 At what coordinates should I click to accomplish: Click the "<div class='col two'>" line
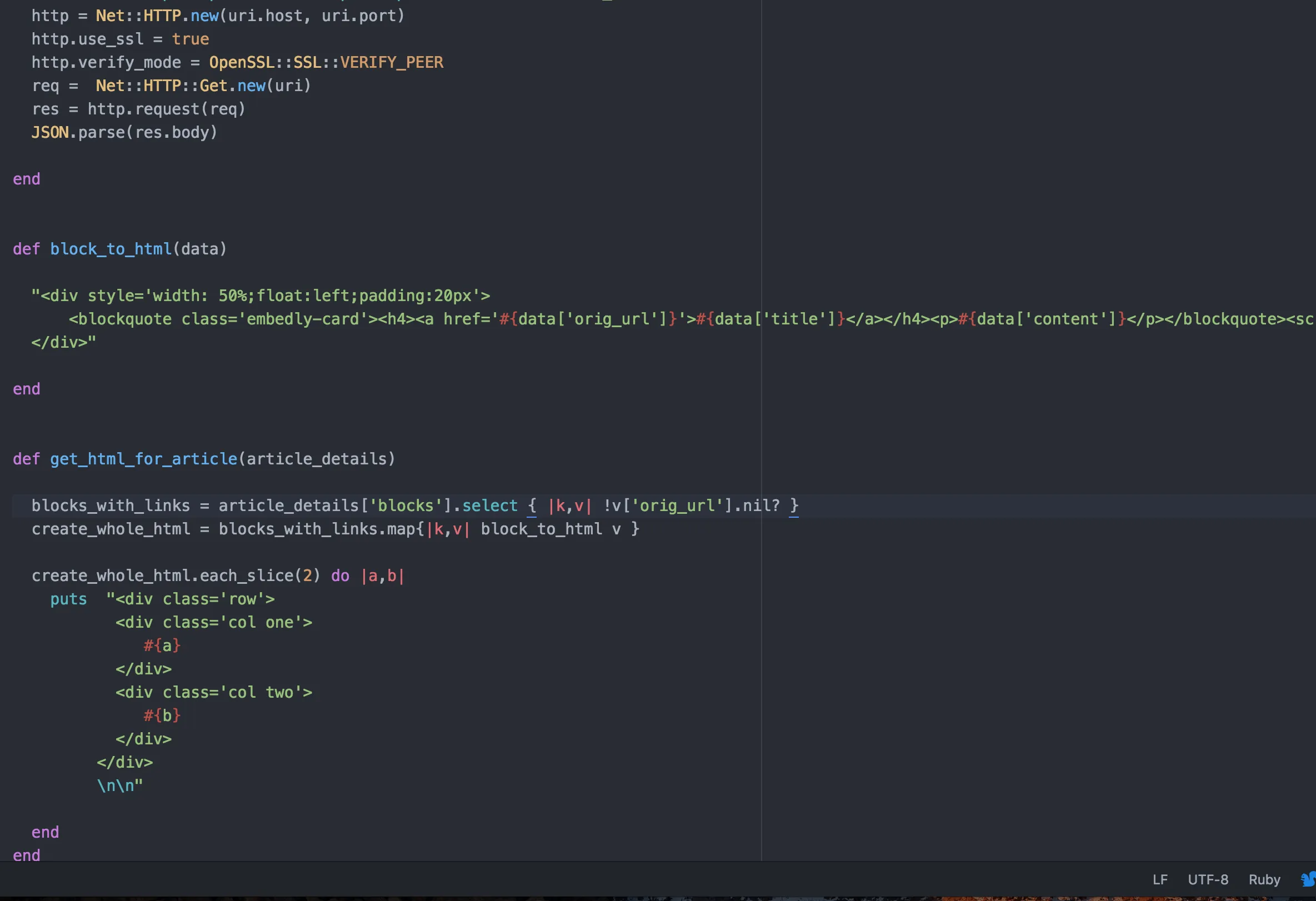coord(214,692)
